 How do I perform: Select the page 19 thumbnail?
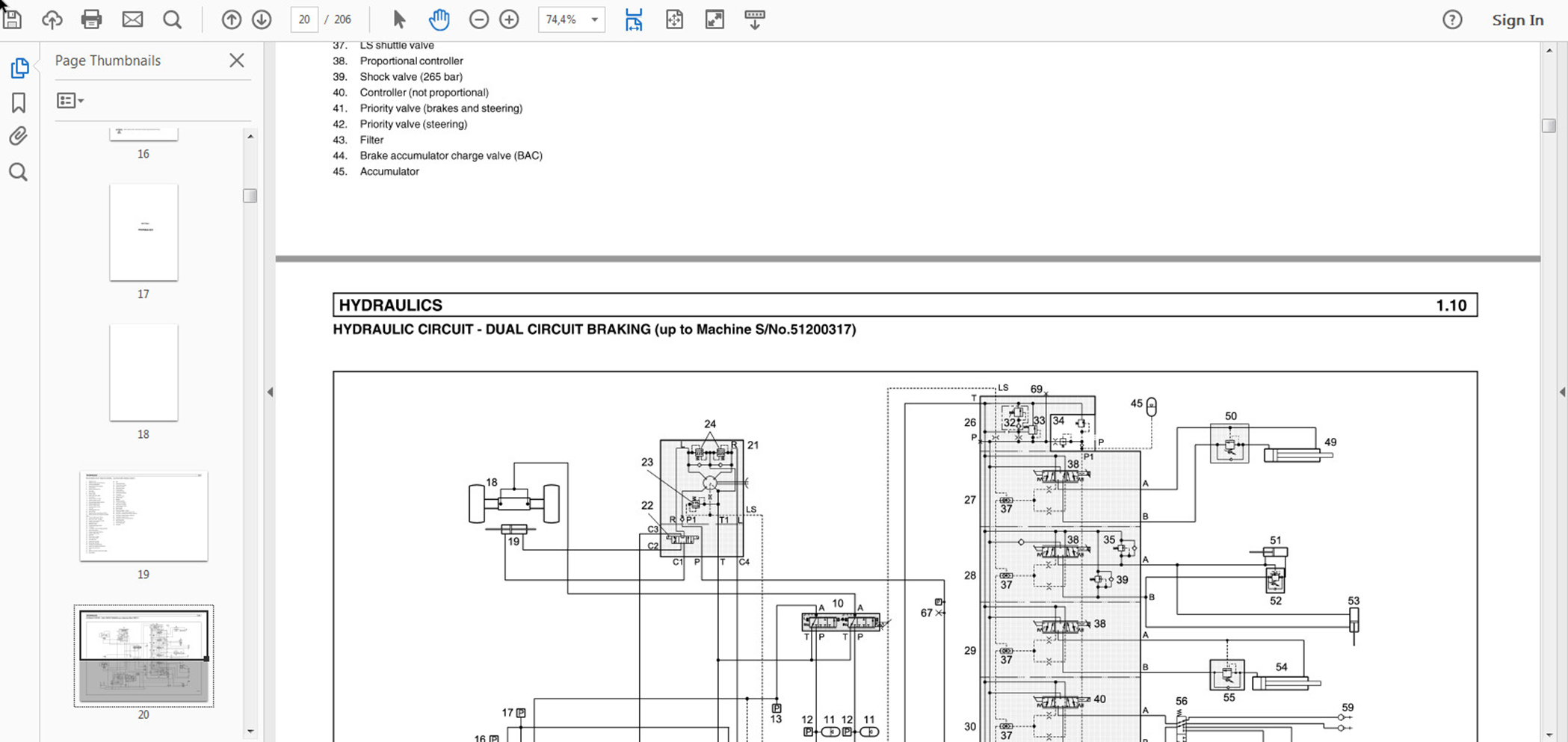tap(143, 516)
